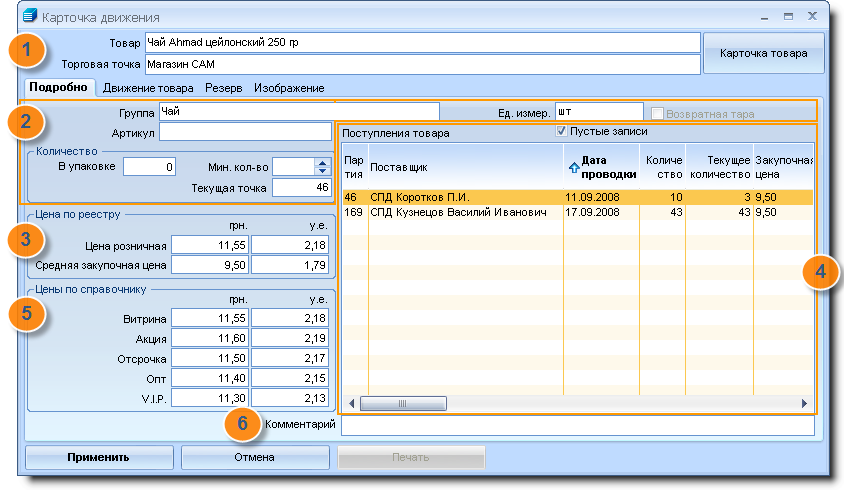
Task: Click the Отсрочка грн. field 11,50
Action: tap(210, 358)
